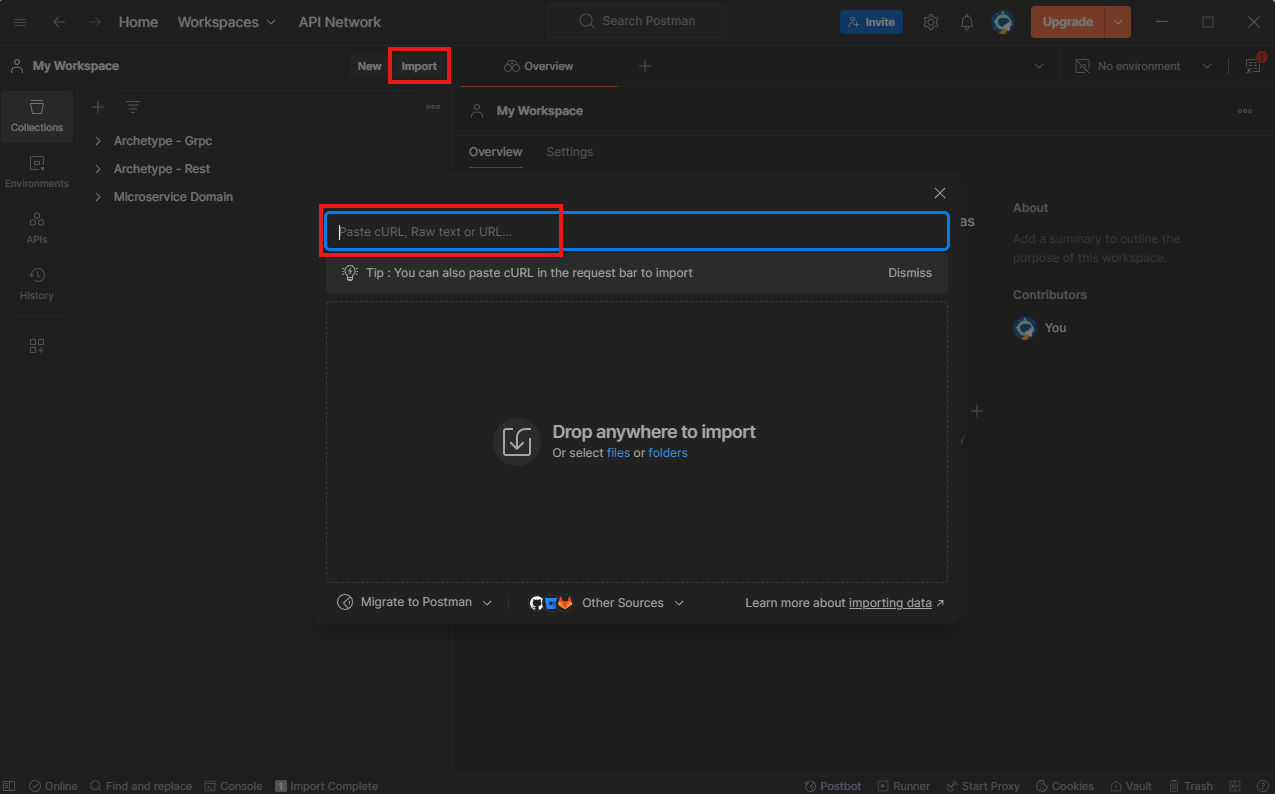Click Start Proxy in status bar
This screenshot has height=794, width=1275.
click(982, 786)
